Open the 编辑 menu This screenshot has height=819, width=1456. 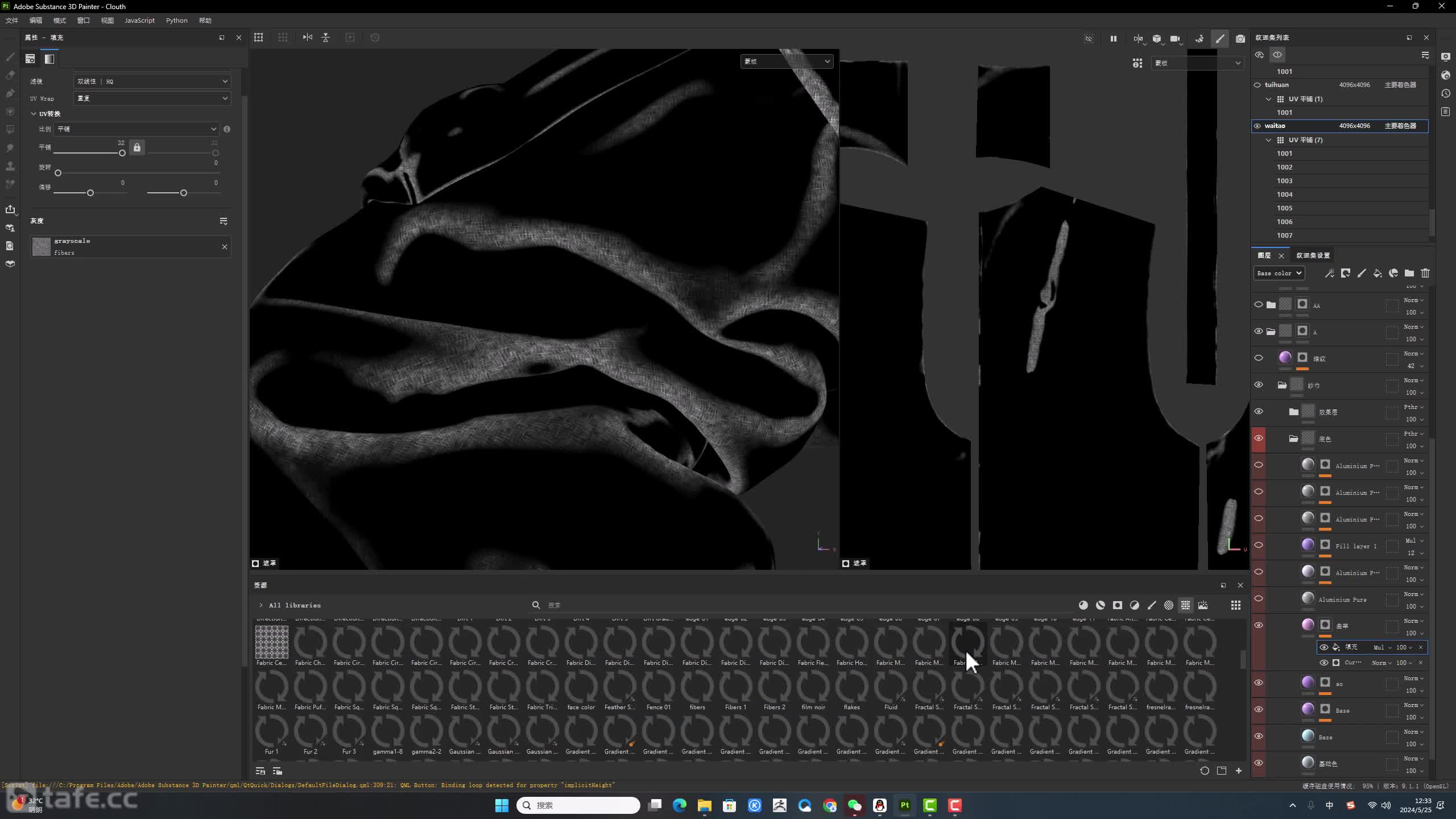(36, 20)
